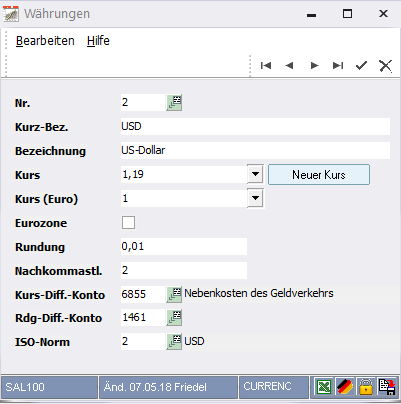Screen dimensions: 401x404
Task: Go to the previous record
Action: [x=289, y=65]
